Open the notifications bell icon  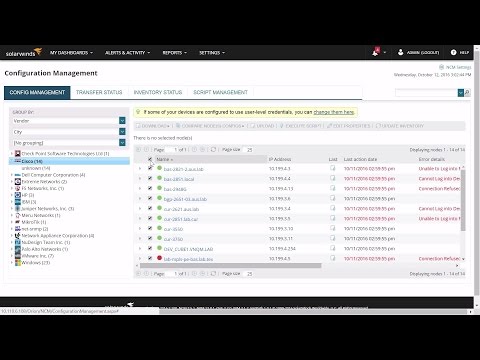(376, 52)
